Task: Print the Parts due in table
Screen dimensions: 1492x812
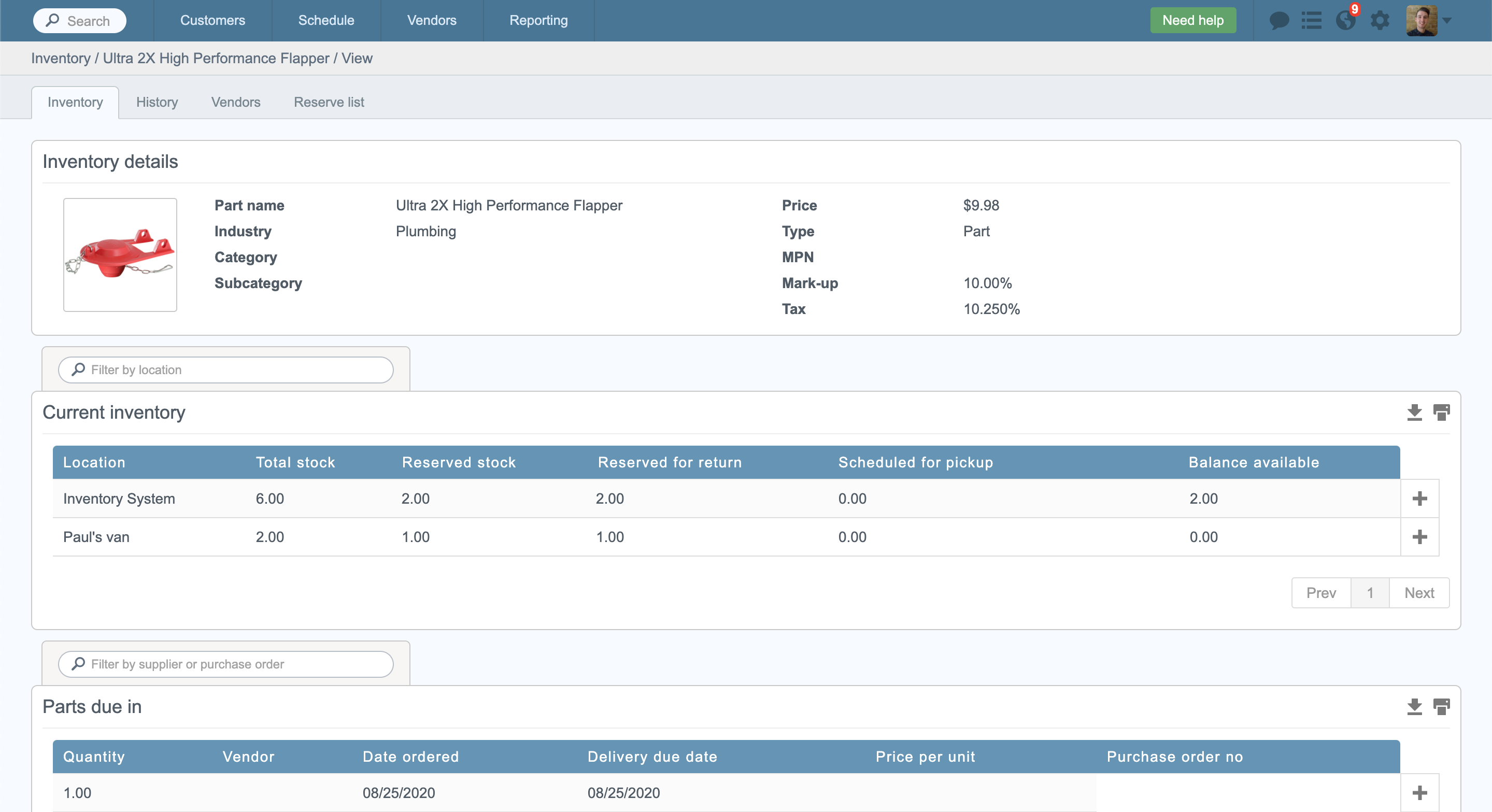Action: [1441, 707]
